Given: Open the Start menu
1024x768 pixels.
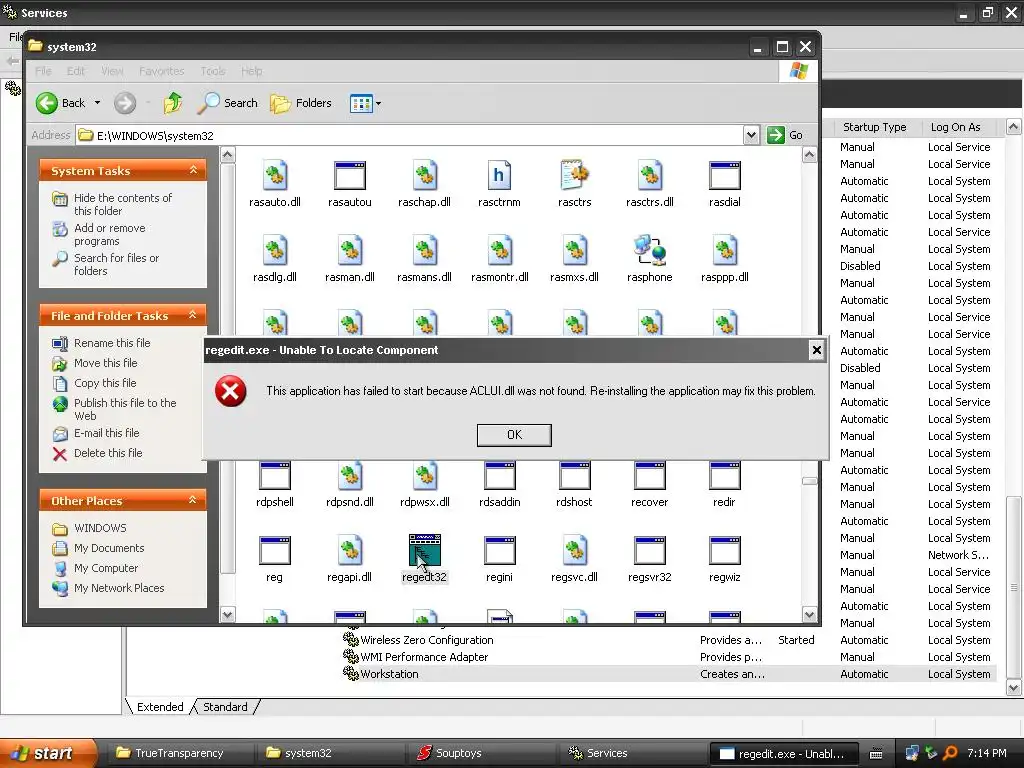Looking at the screenshot, I should click(49, 753).
